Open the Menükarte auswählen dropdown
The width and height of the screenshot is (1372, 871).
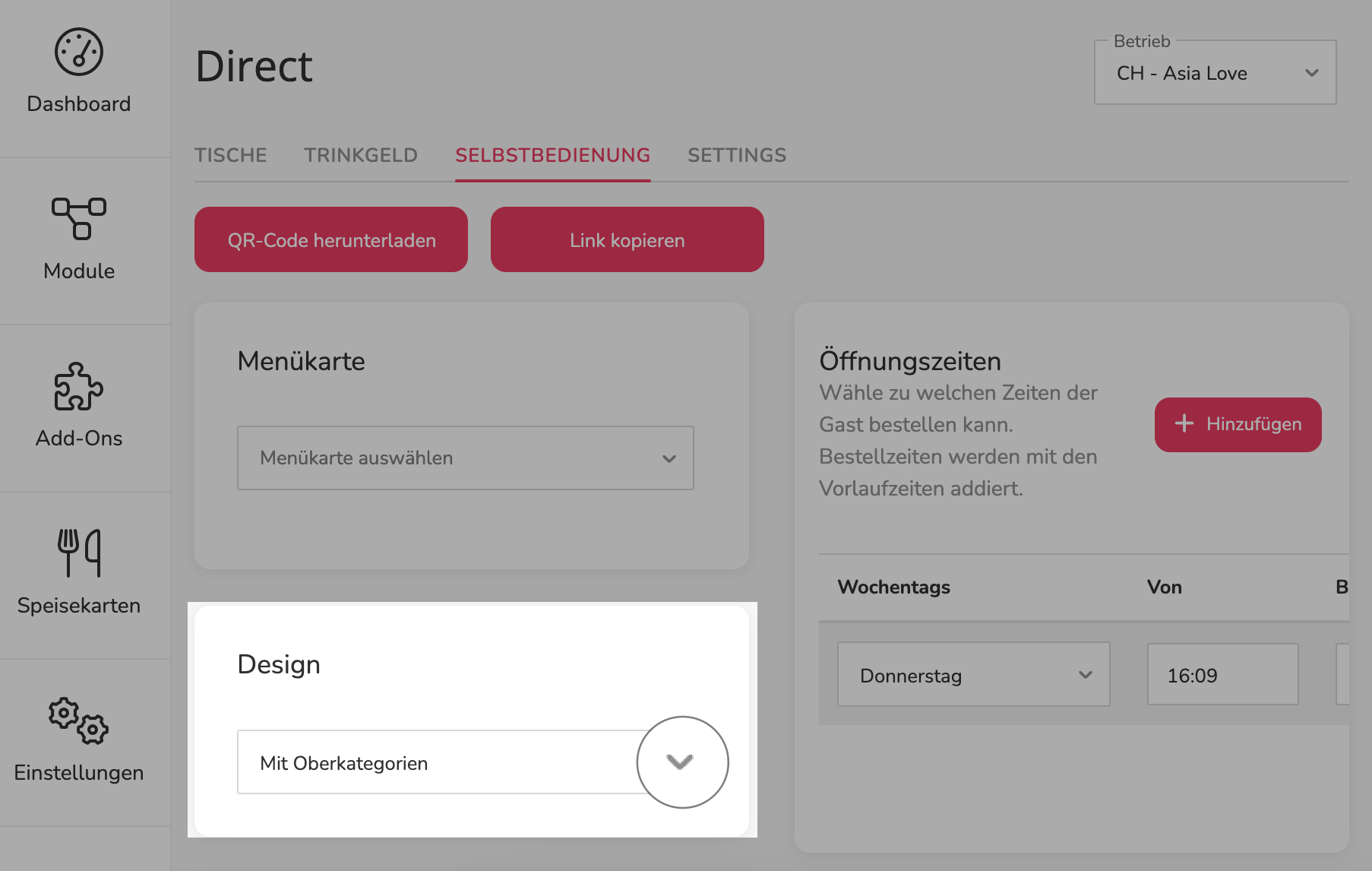466,458
